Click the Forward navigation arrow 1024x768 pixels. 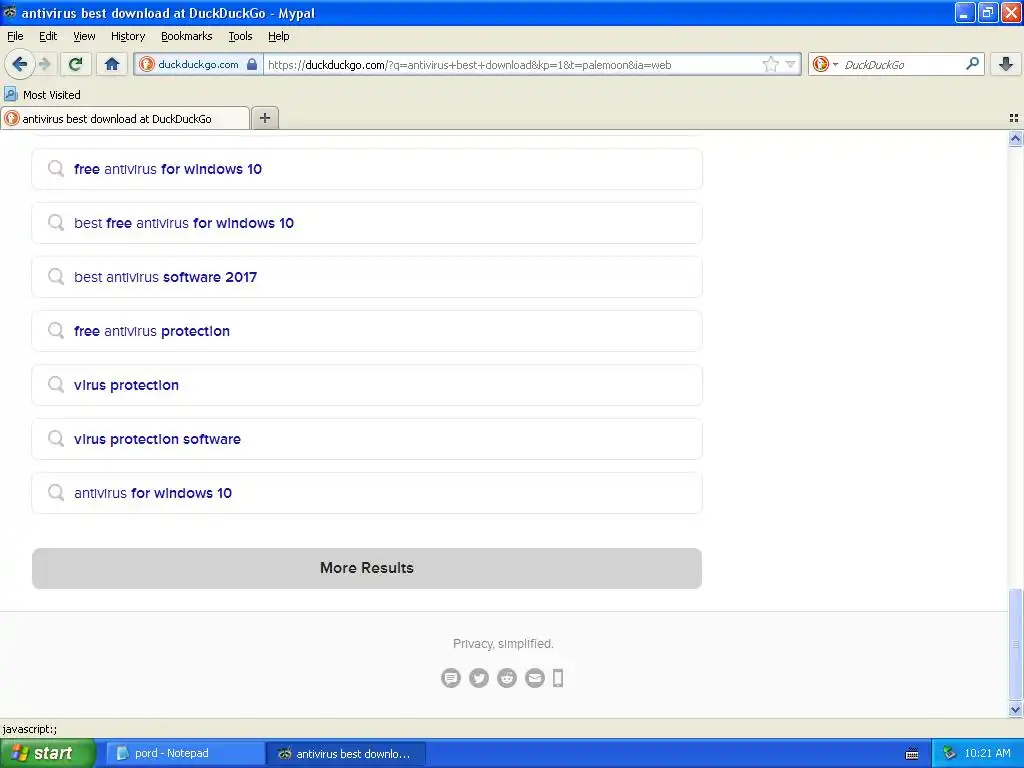[44, 64]
